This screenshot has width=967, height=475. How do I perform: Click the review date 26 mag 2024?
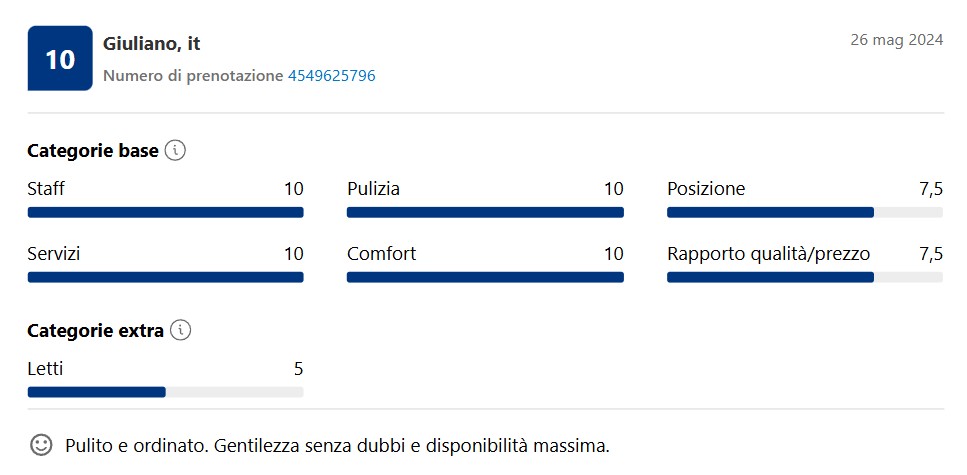[897, 40]
